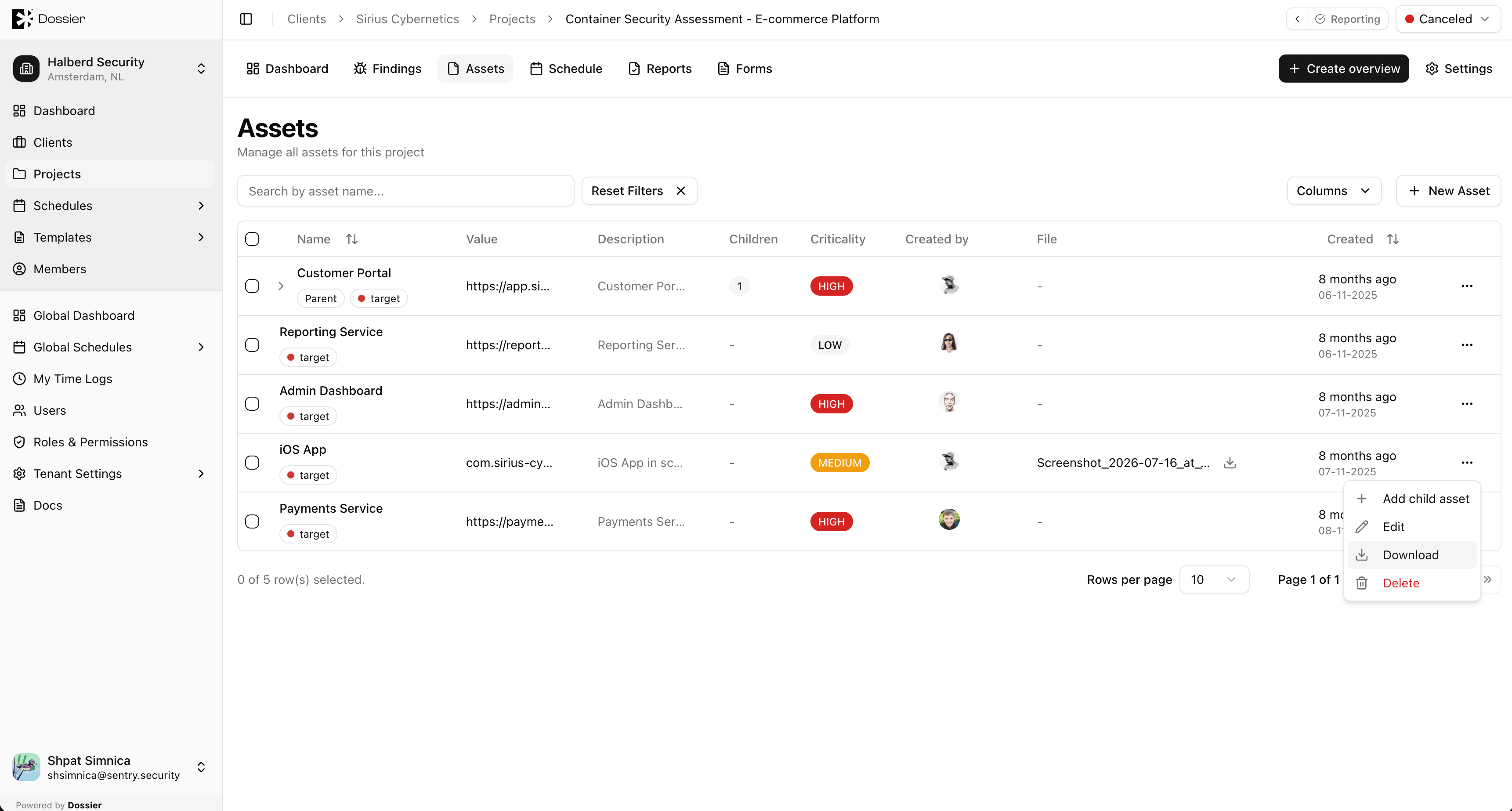The image size is (1512, 811).
Task: Toggle the sidebar panel icon
Action: (x=246, y=19)
